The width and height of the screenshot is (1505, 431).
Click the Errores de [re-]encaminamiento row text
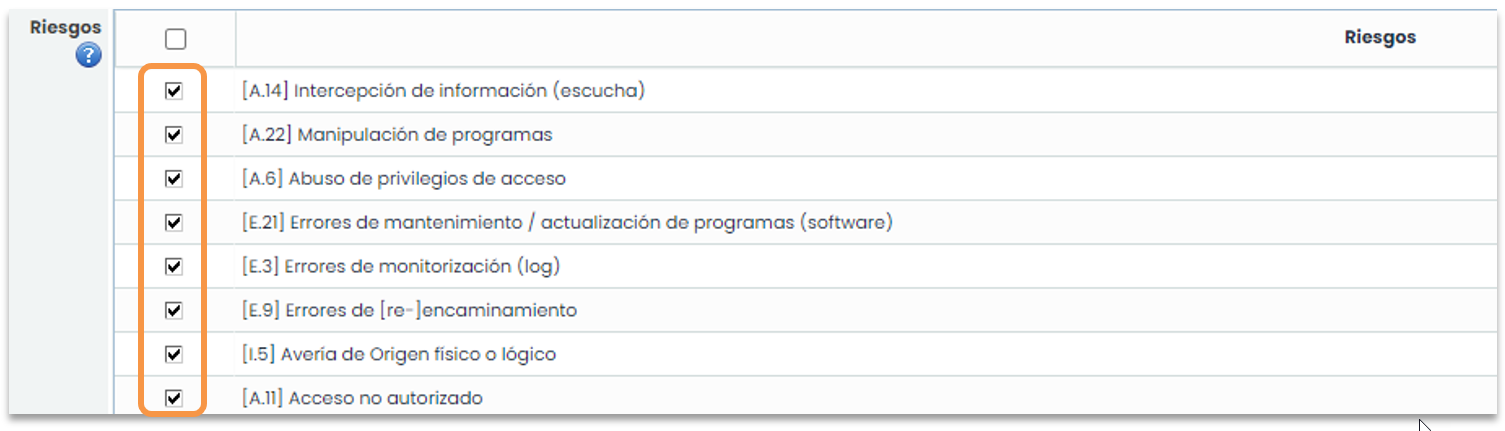[409, 310]
